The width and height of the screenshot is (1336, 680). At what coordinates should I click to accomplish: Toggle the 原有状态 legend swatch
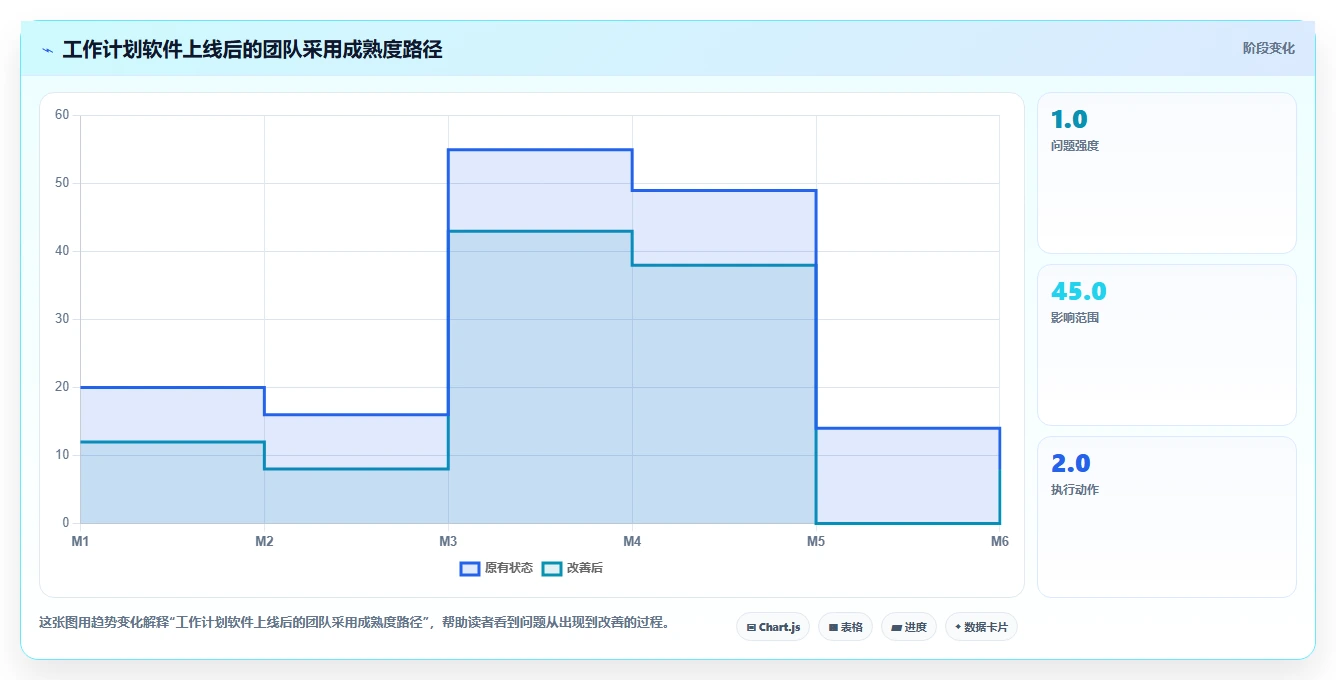pos(470,568)
